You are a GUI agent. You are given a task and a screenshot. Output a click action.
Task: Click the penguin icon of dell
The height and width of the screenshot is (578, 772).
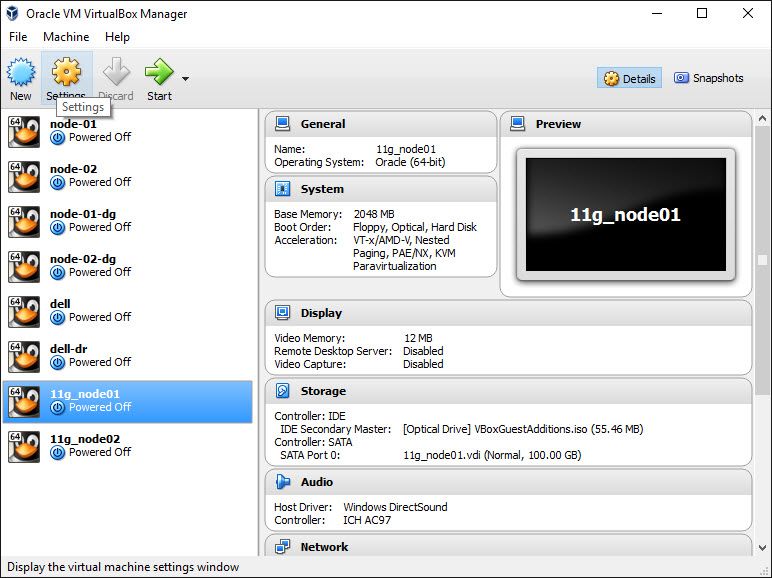pyautogui.click(x=24, y=312)
